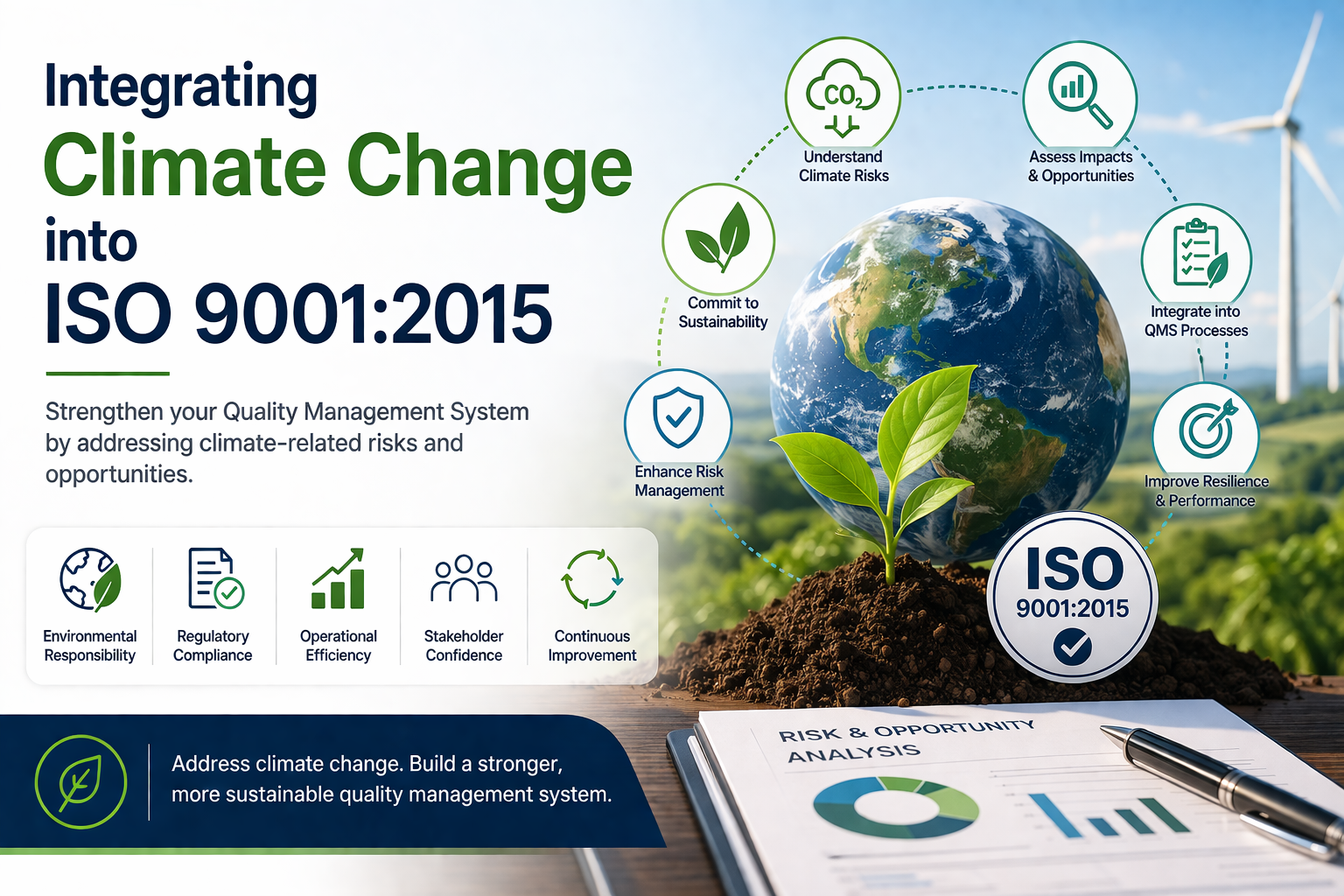Click the "Stakeholder Confidence" label

(464, 646)
